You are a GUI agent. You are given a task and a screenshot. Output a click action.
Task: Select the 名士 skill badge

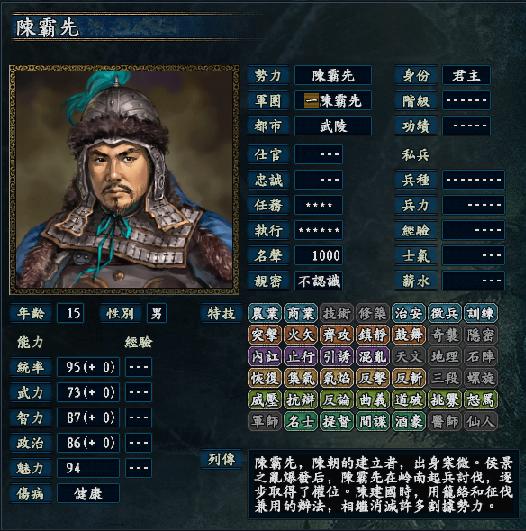pyautogui.click(x=301, y=422)
